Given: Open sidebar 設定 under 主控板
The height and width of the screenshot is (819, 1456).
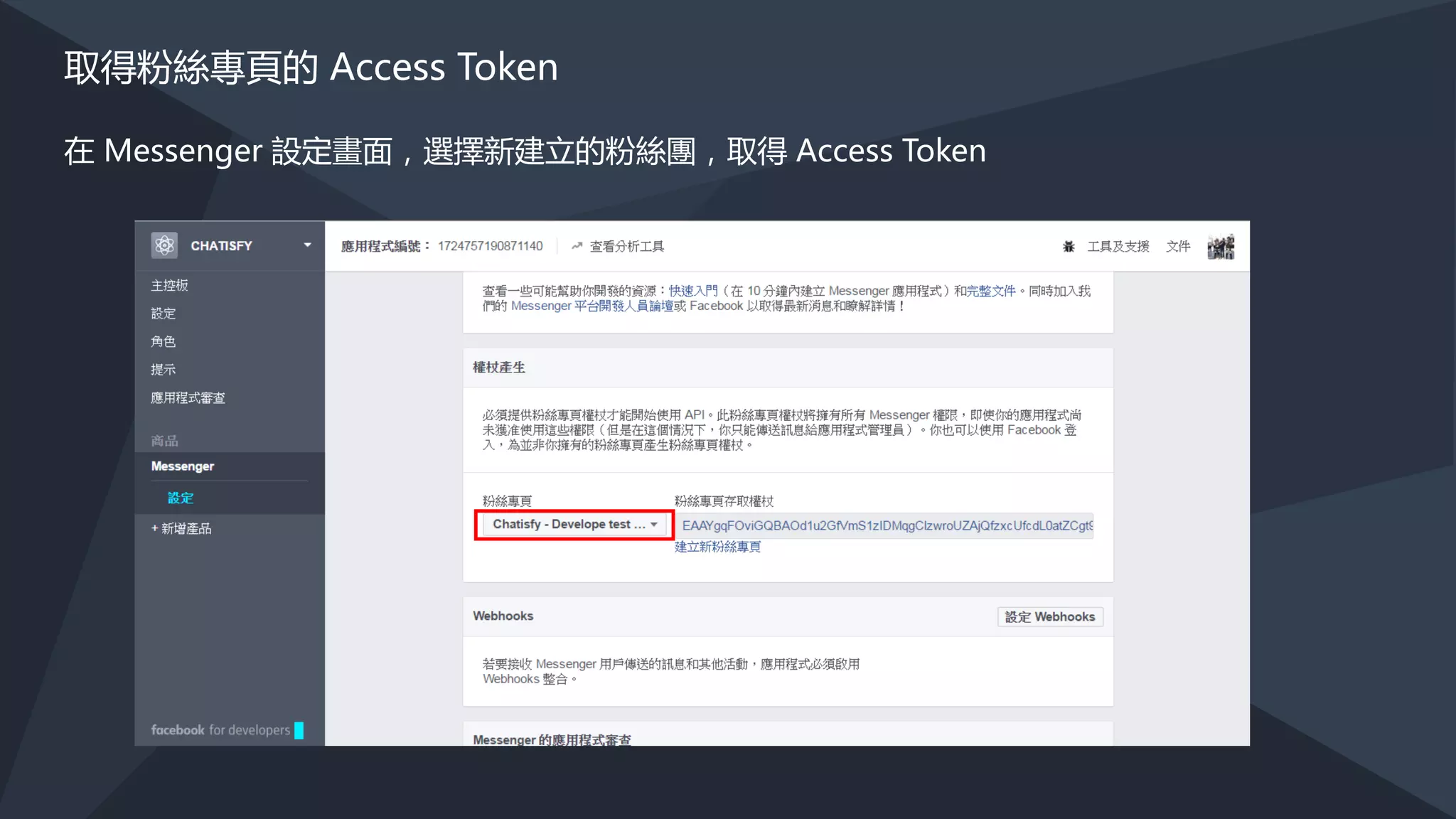Looking at the screenshot, I should (x=163, y=314).
